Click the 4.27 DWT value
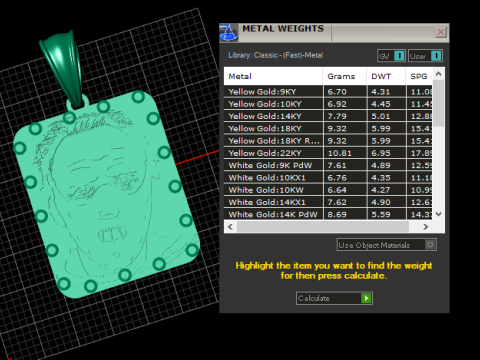 coord(381,190)
